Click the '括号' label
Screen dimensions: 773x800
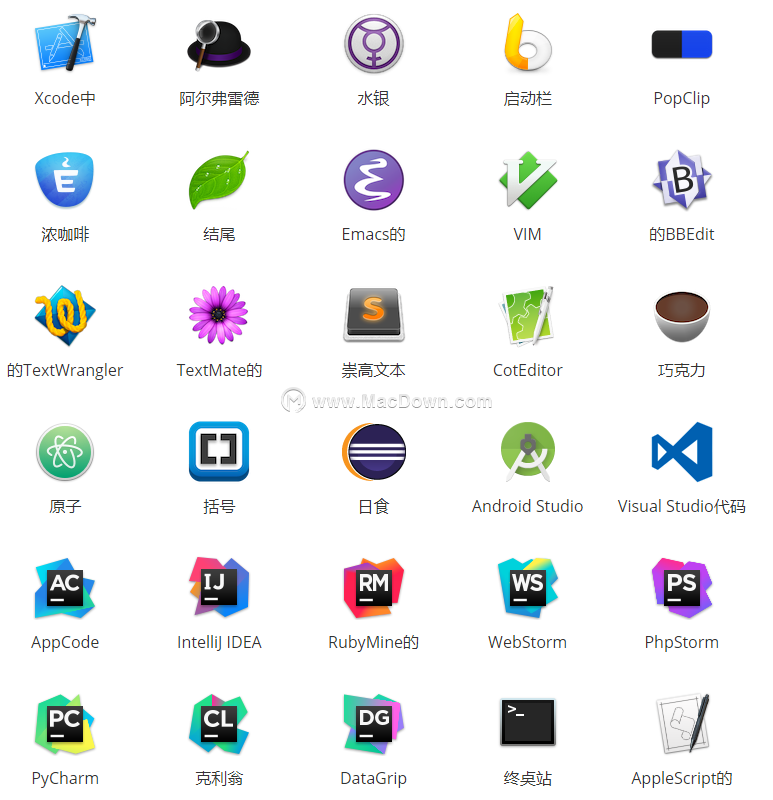click(x=219, y=506)
